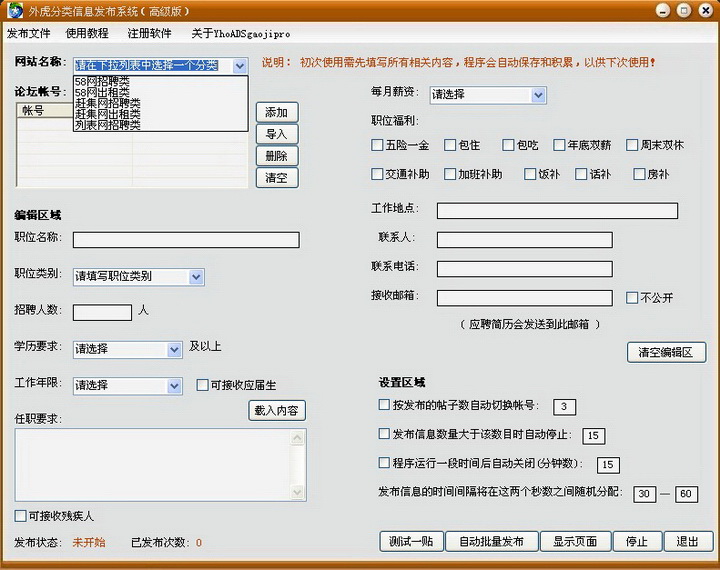Expand the 职位类别 dropdown
The width and height of the screenshot is (720, 570).
tap(196, 277)
